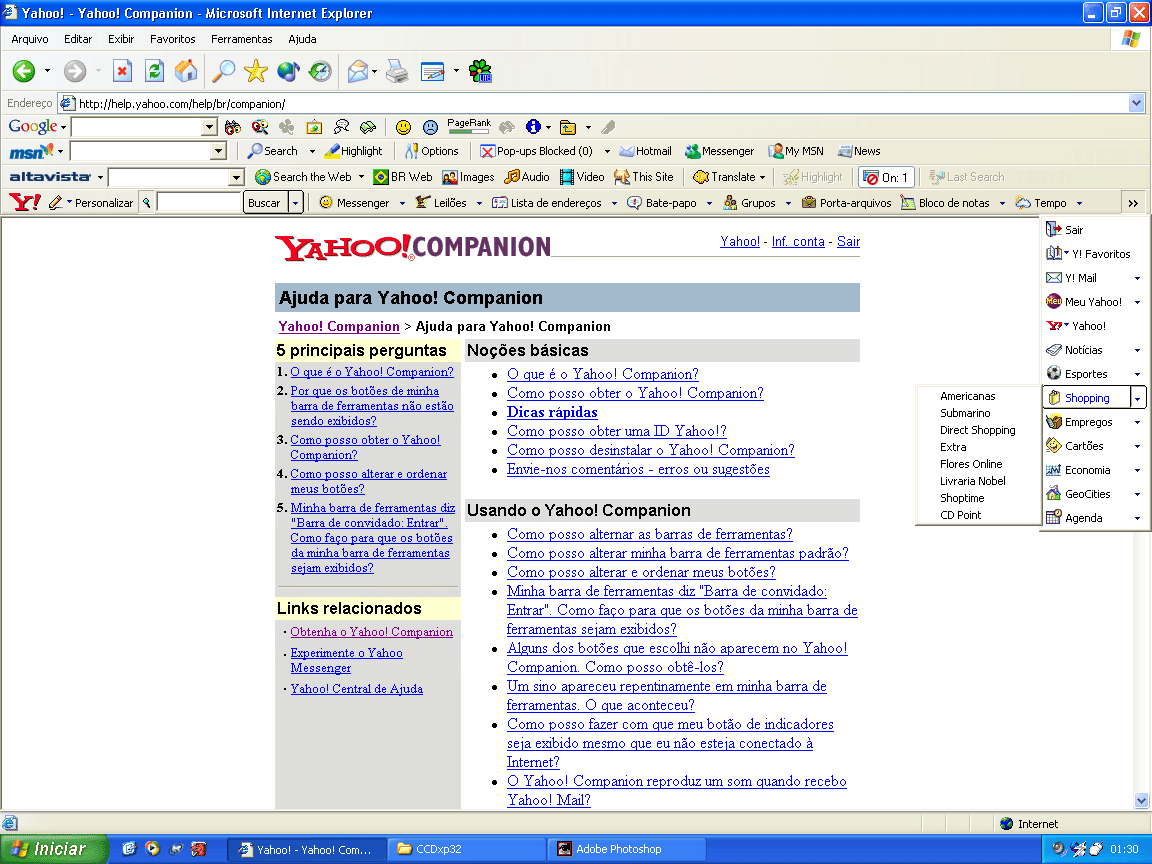Launch the green ICQ flower icon
The width and height of the screenshot is (1152, 864).
coord(480,71)
